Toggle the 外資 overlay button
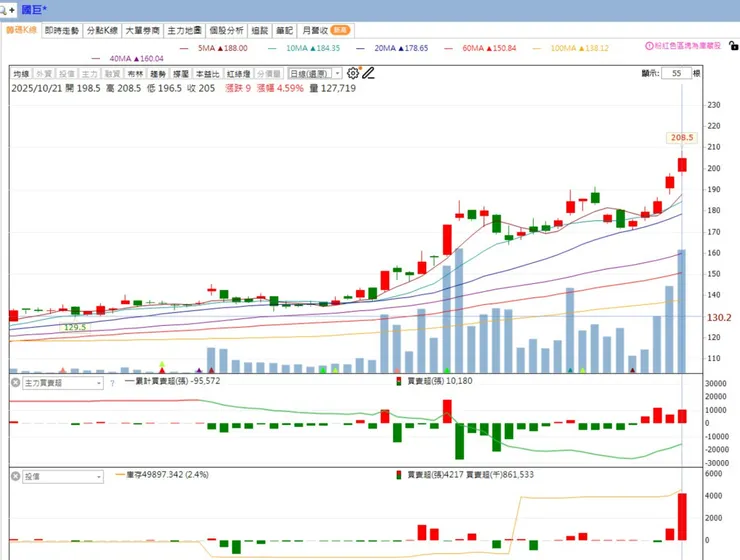Image resolution: width=740 pixels, height=560 pixels. [44, 74]
